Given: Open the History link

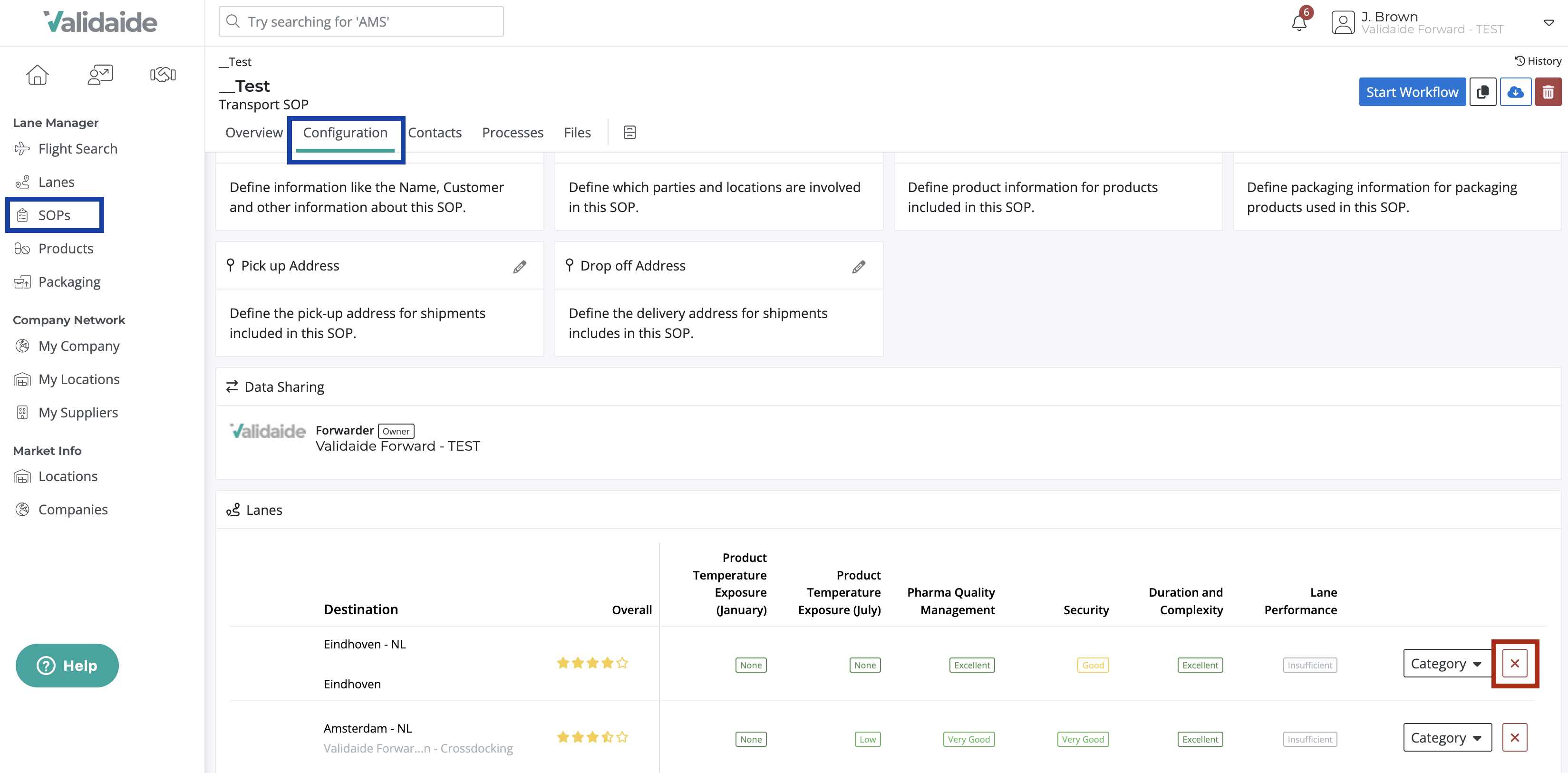Looking at the screenshot, I should point(1538,61).
